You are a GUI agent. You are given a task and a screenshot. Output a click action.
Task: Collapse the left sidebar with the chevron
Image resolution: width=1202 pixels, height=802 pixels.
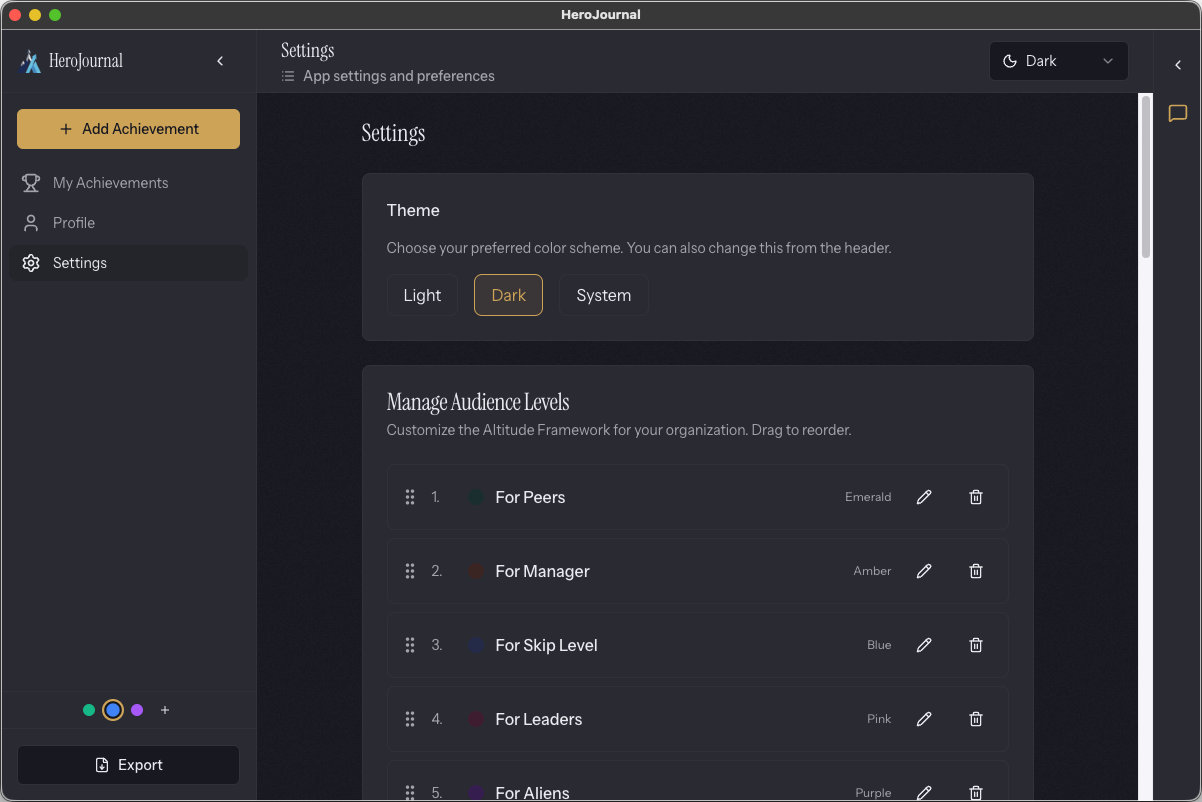(220, 60)
